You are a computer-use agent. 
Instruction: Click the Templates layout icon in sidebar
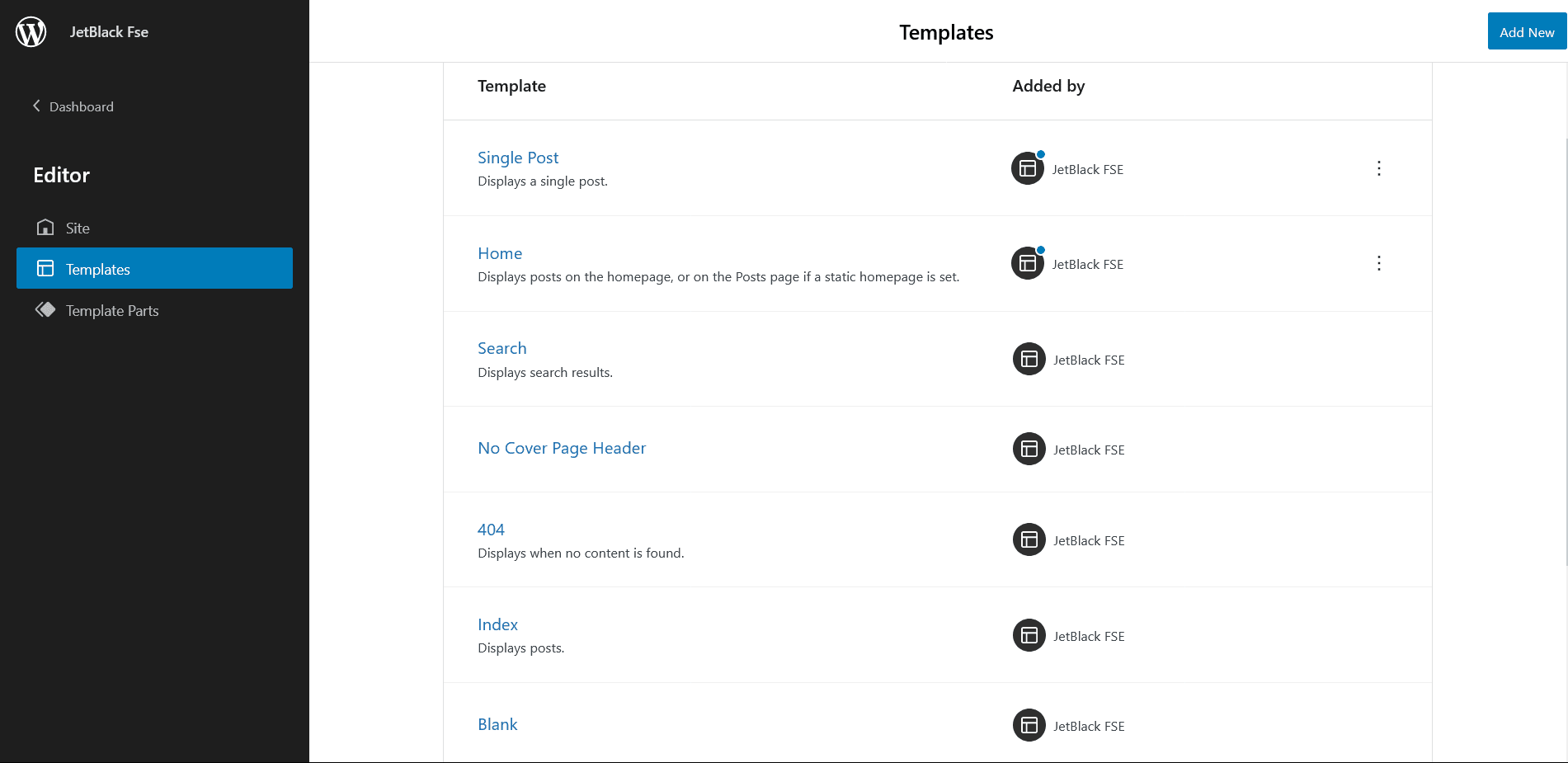pyautogui.click(x=45, y=268)
